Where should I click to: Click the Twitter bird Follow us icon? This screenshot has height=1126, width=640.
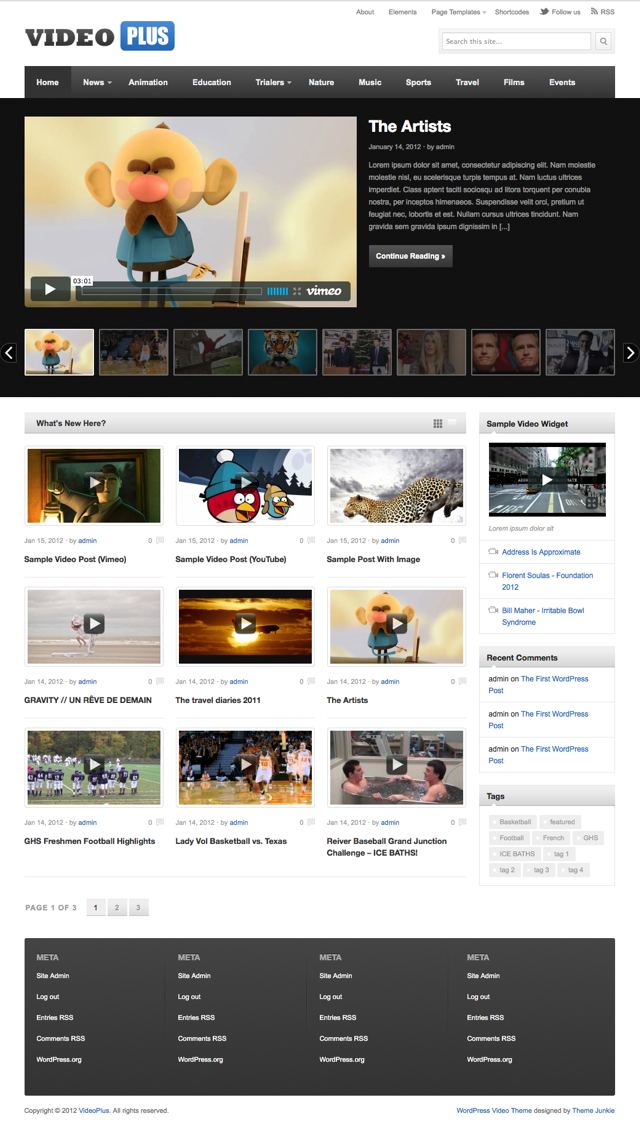tap(544, 11)
